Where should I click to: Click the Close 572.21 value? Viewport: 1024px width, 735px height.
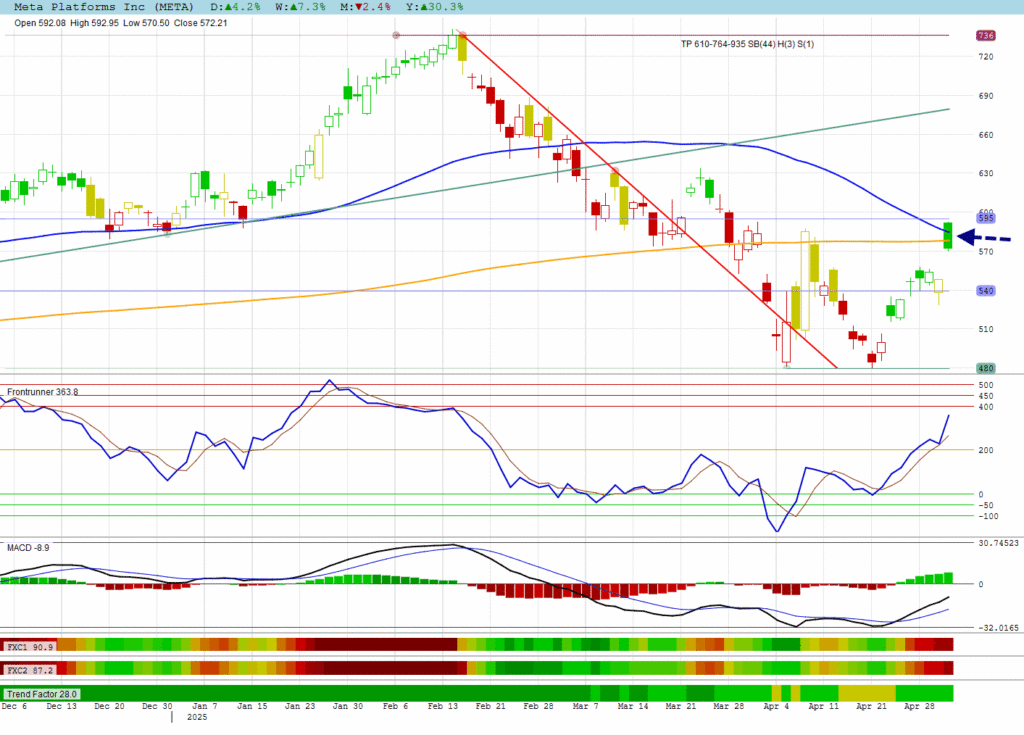pyautogui.click(x=200, y=23)
